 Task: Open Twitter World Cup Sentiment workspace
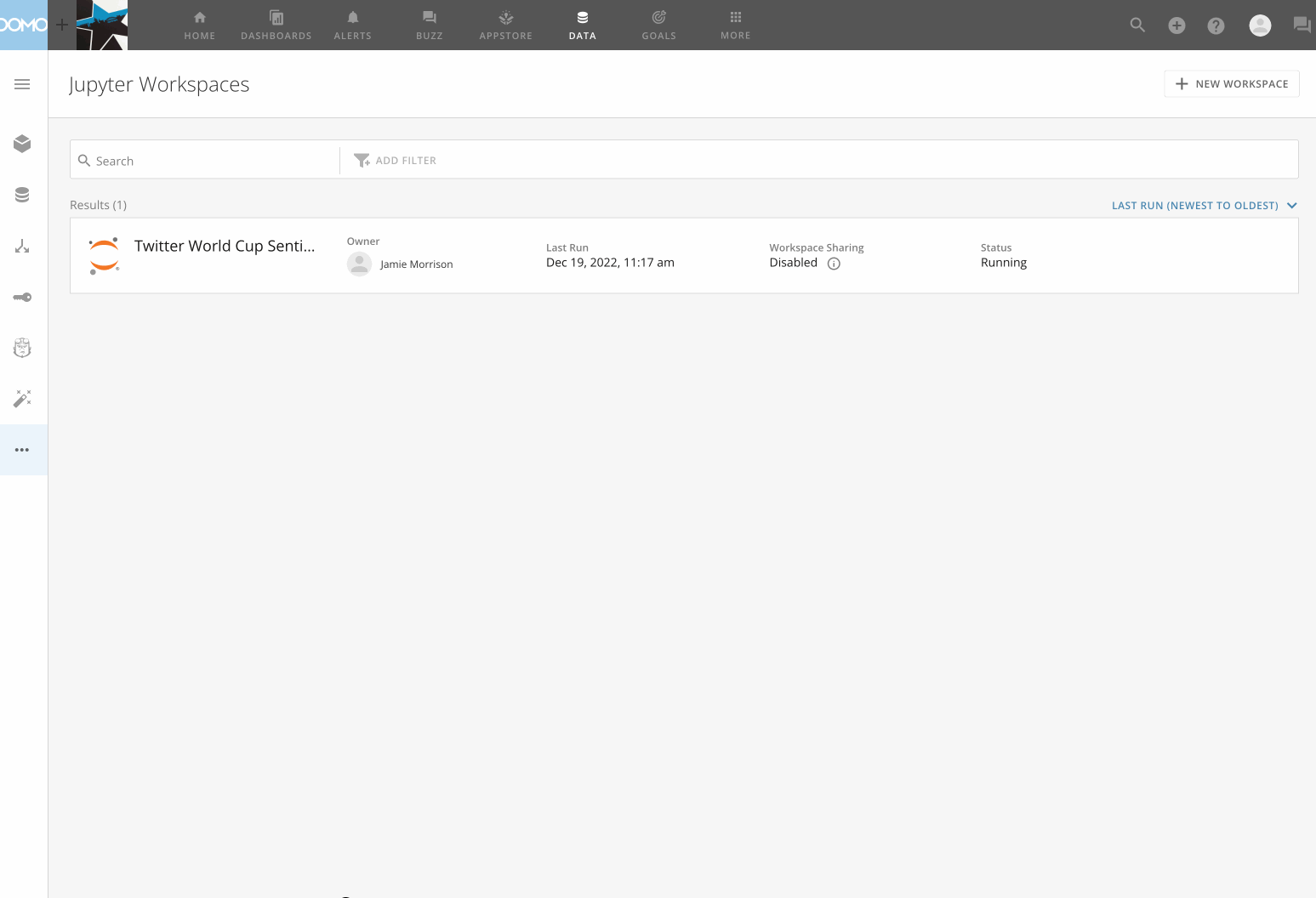tap(225, 247)
